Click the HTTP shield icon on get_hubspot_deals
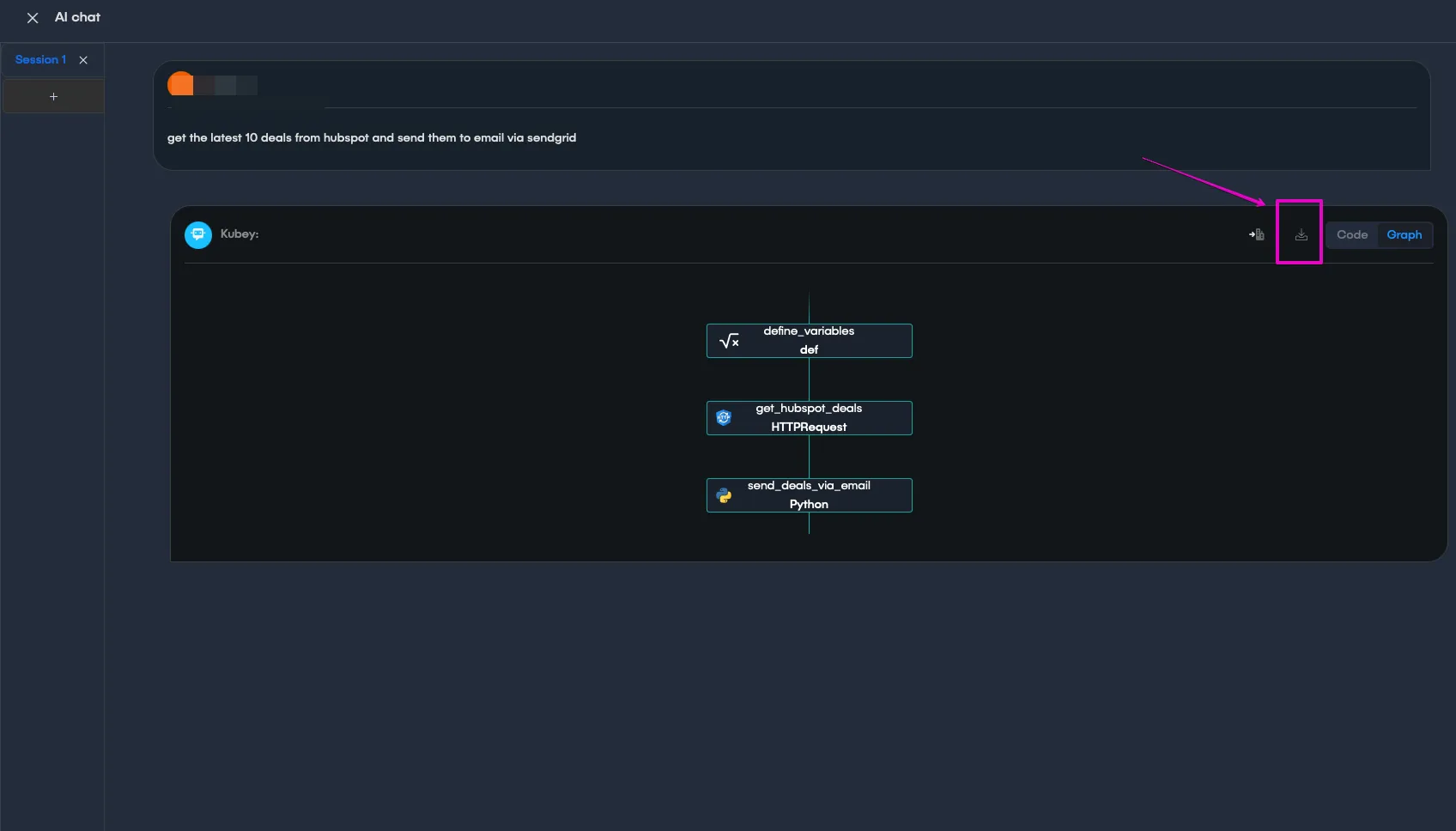 pos(724,417)
